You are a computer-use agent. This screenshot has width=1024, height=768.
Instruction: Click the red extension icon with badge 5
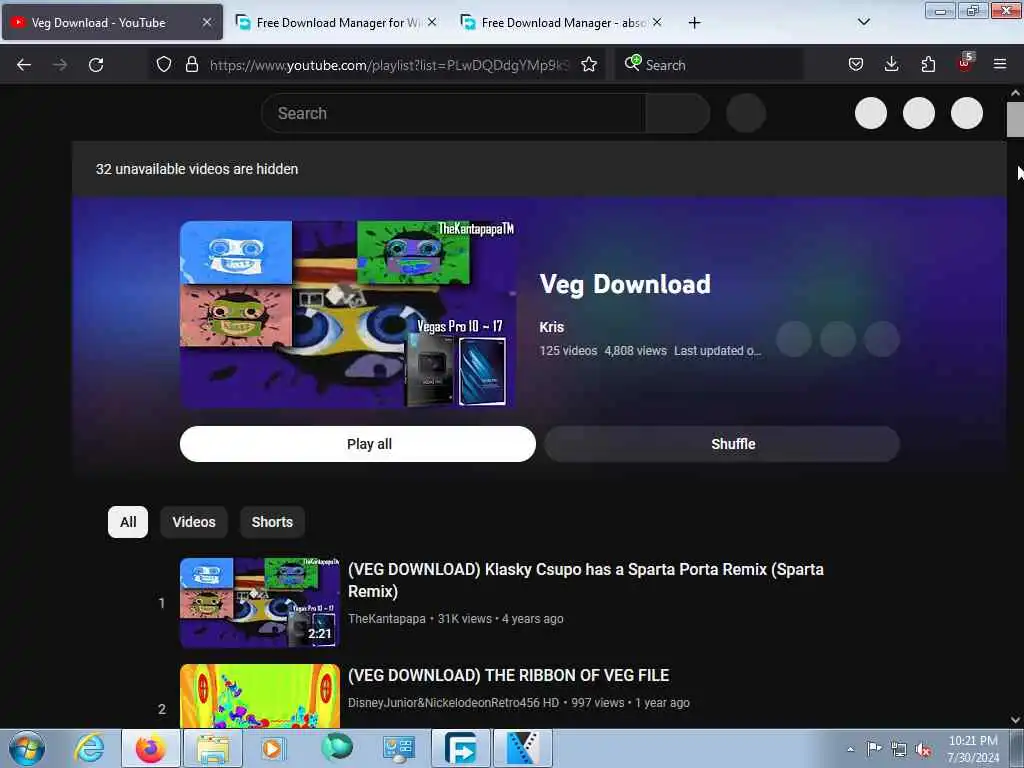pos(965,63)
